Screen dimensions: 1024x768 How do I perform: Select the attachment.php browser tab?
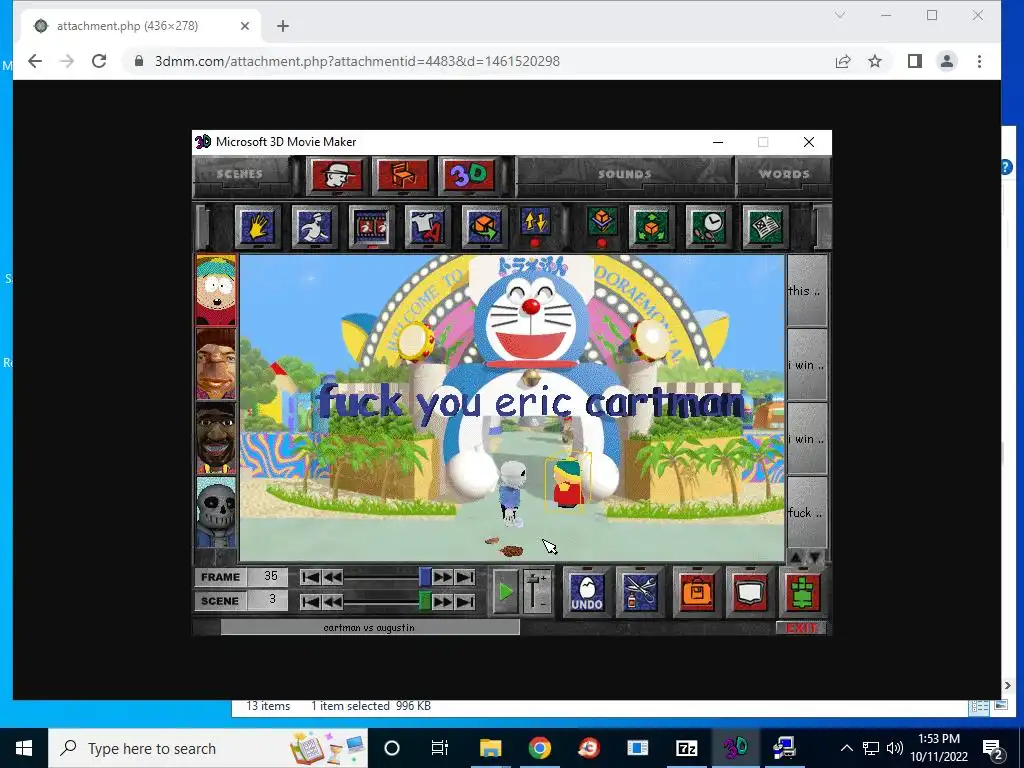click(x=143, y=26)
